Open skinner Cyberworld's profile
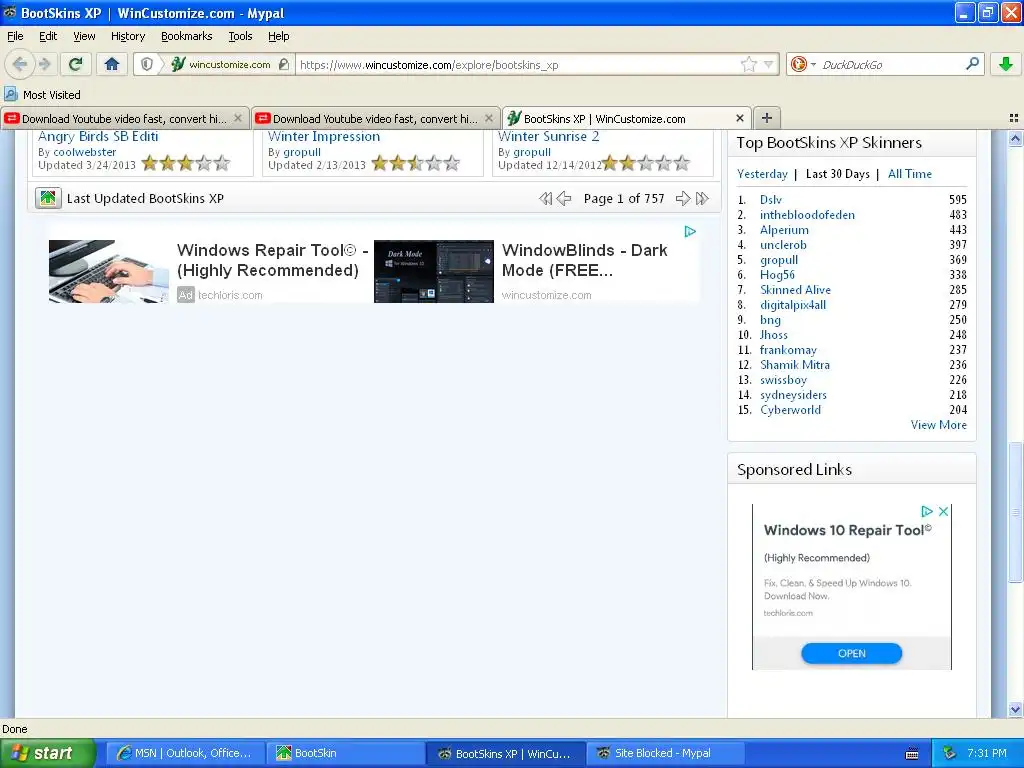1024x768 pixels. (x=790, y=410)
